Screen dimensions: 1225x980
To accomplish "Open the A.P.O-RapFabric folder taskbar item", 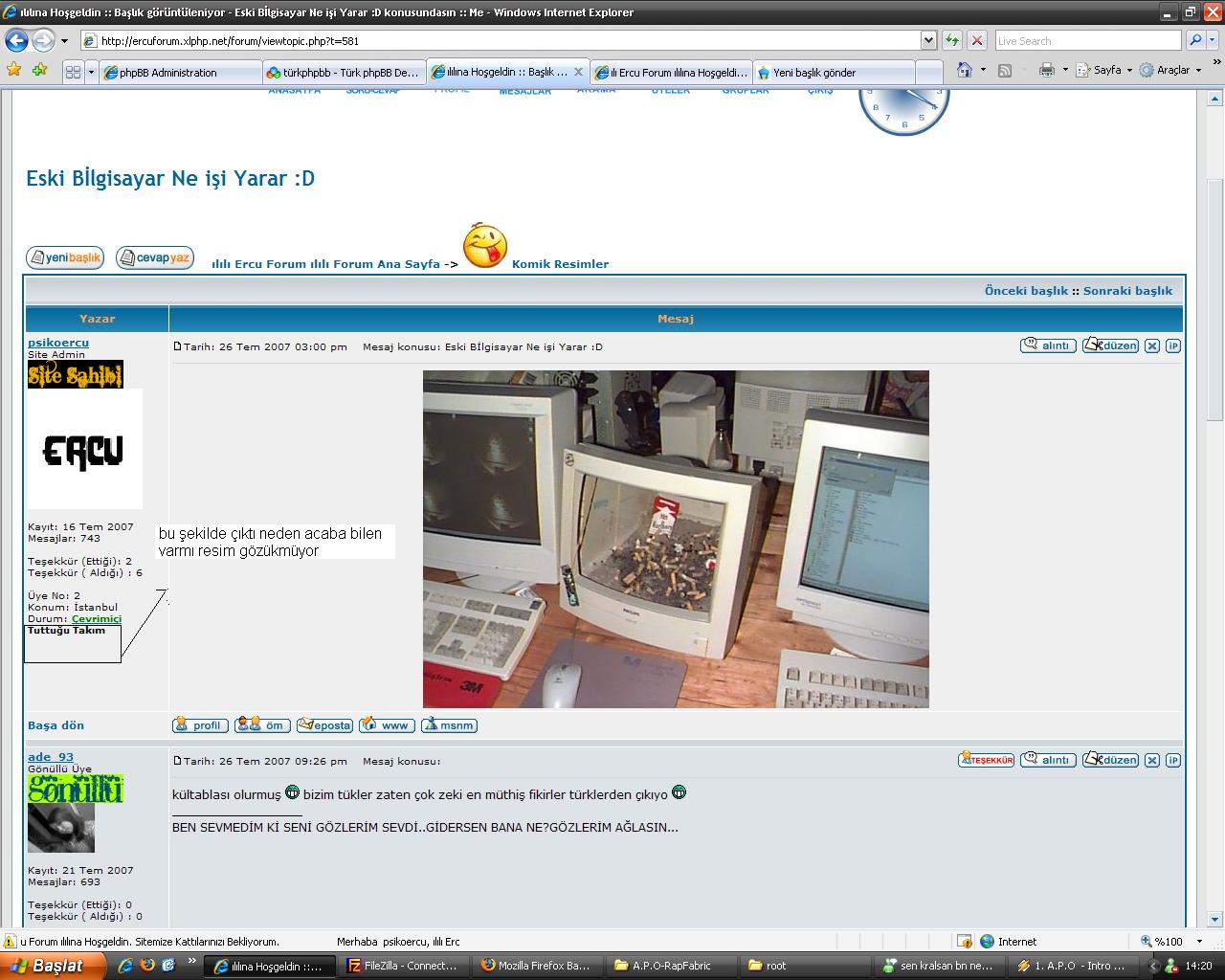I will [669, 966].
